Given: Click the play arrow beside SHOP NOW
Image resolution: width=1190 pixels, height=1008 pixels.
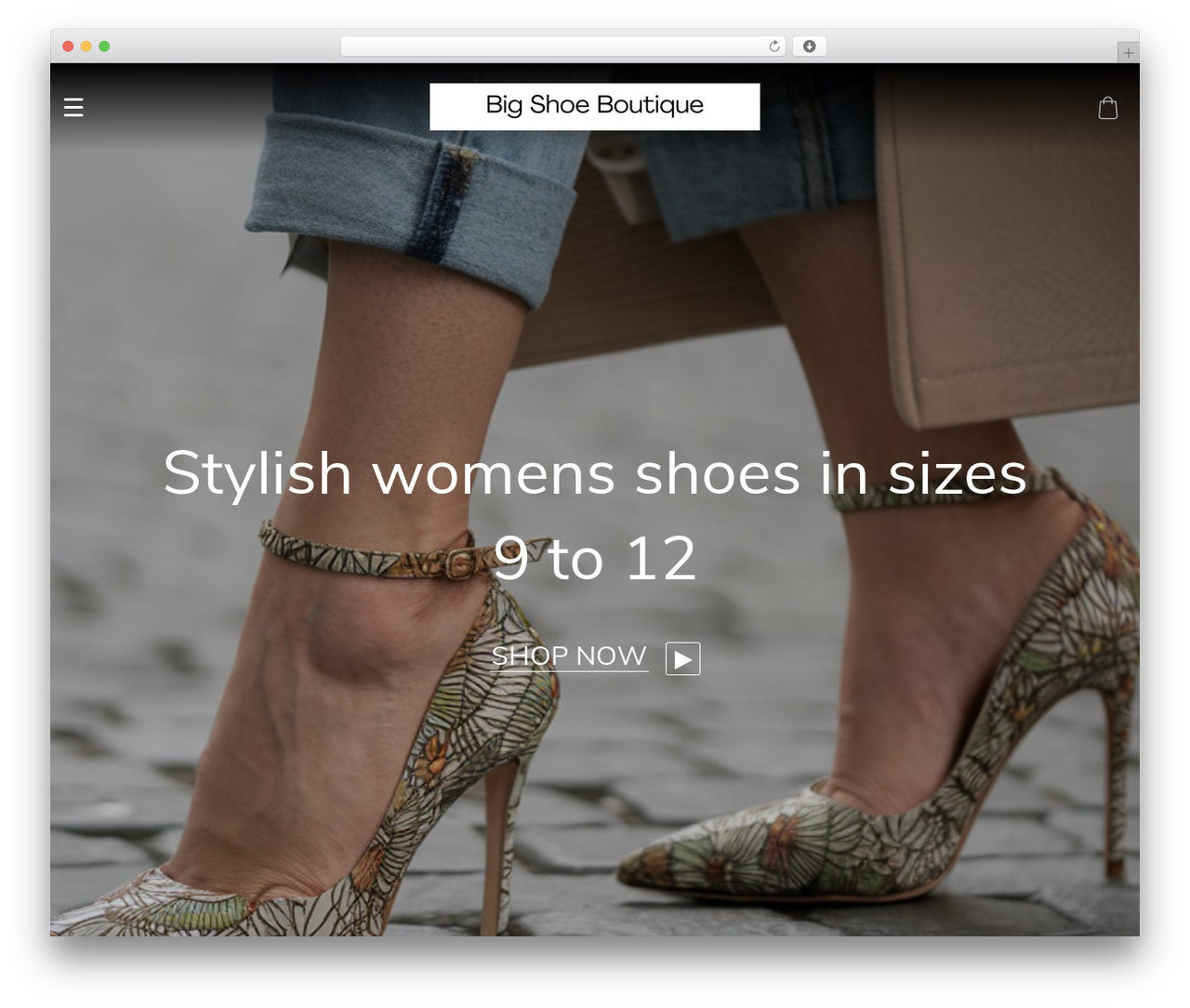Looking at the screenshot, I should click(x=682, y=659).
